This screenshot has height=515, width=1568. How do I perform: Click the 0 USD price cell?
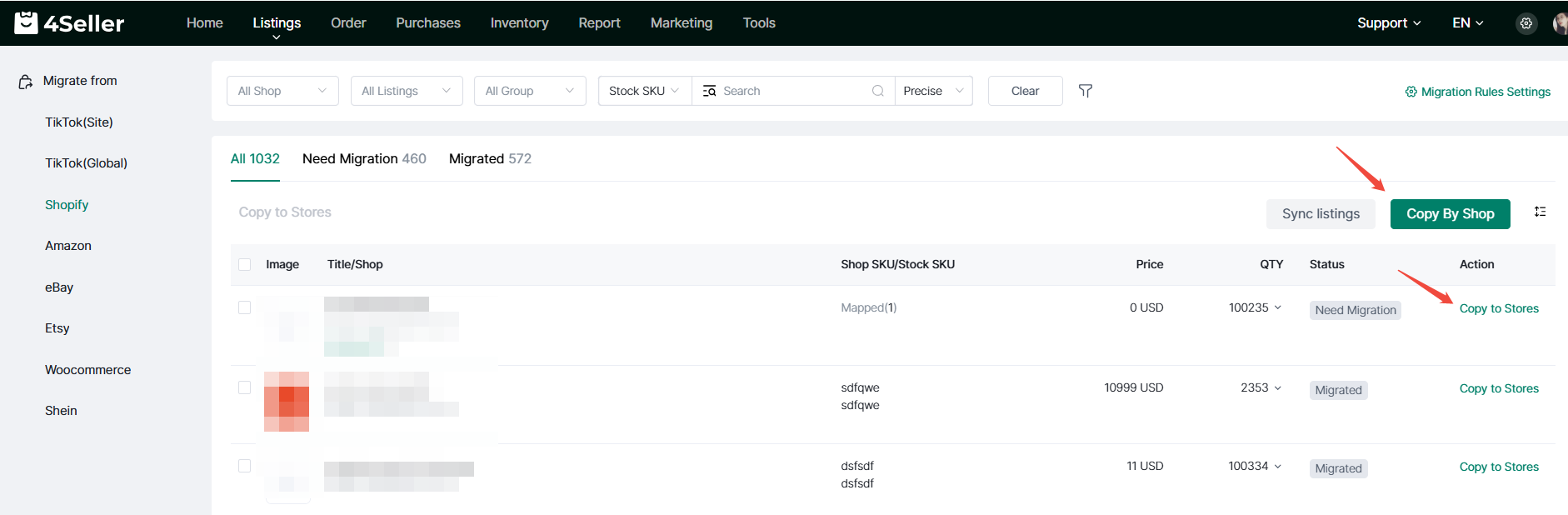(x=1146, y=308)
